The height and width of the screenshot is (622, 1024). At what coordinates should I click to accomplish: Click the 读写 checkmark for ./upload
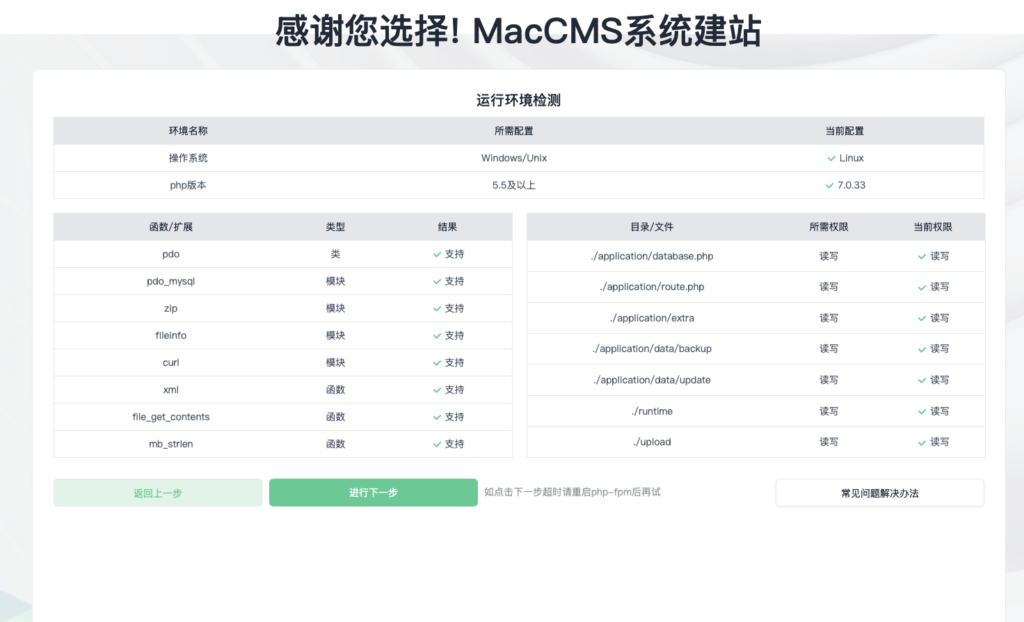pos(920,441)
